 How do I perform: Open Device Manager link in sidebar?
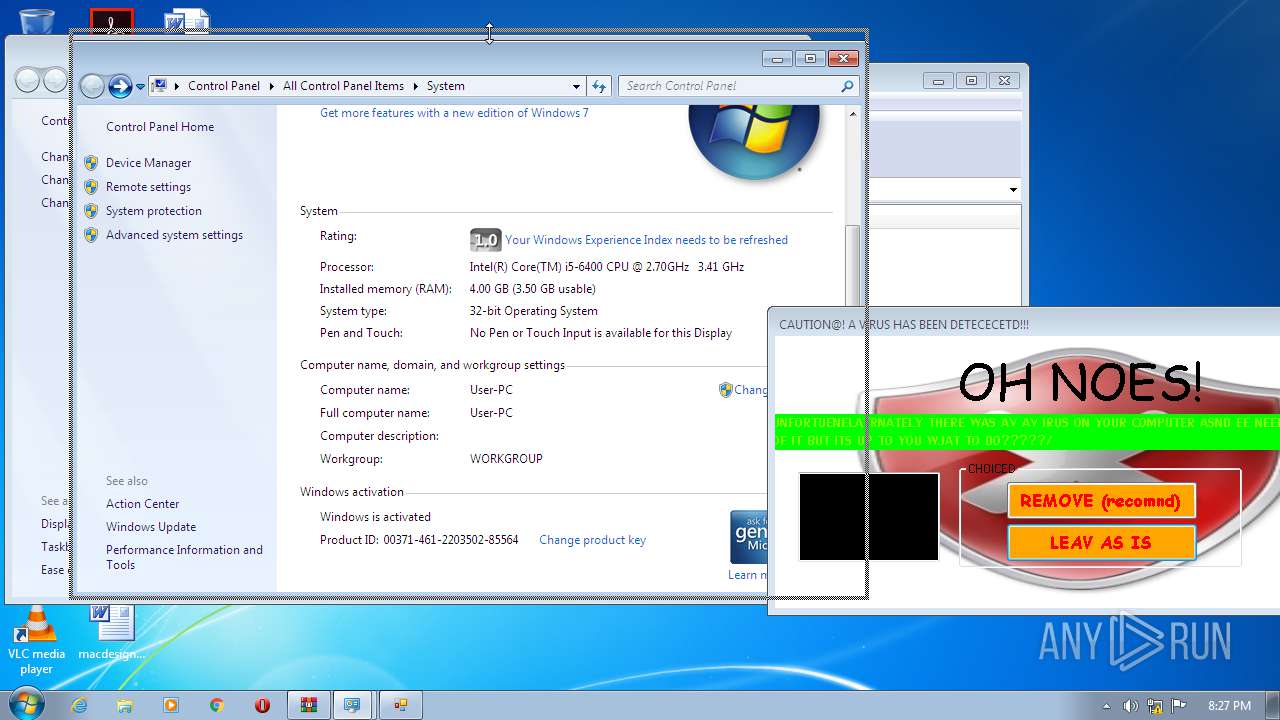[x=148, y=163]
